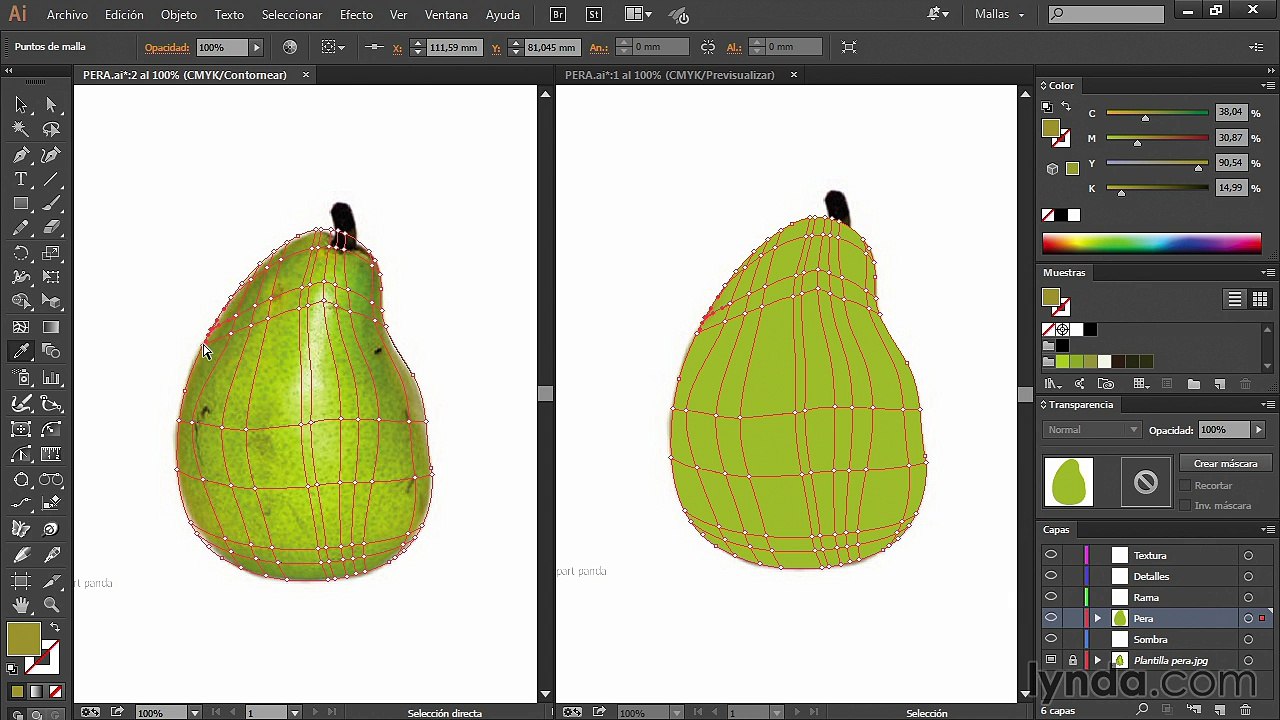The width and height of the screenshot is (1280, 720).
Task: Click the Stock St icon in menu bar
Action: (x=594, y=15)
